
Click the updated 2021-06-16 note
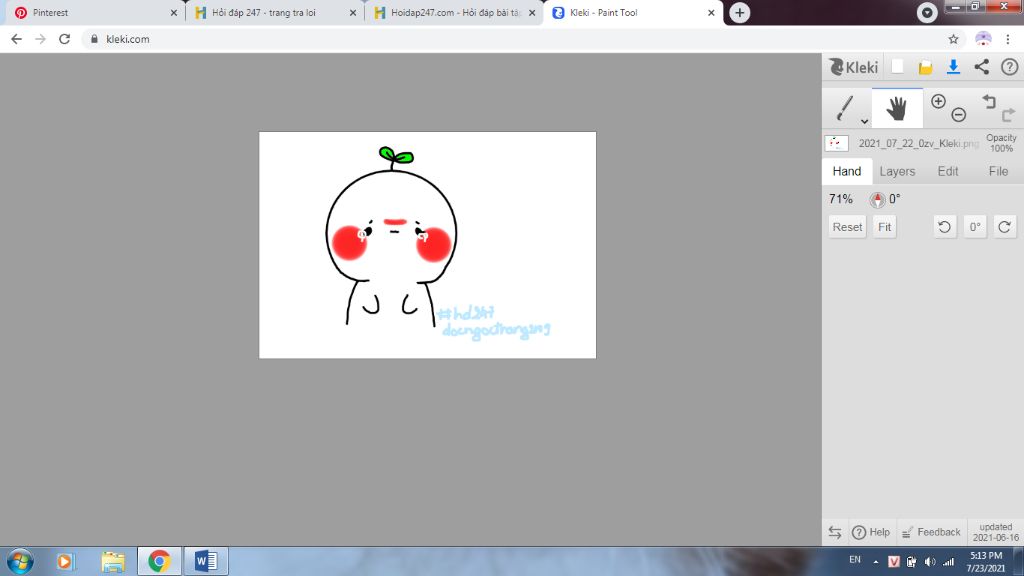[x=995, y=532]
